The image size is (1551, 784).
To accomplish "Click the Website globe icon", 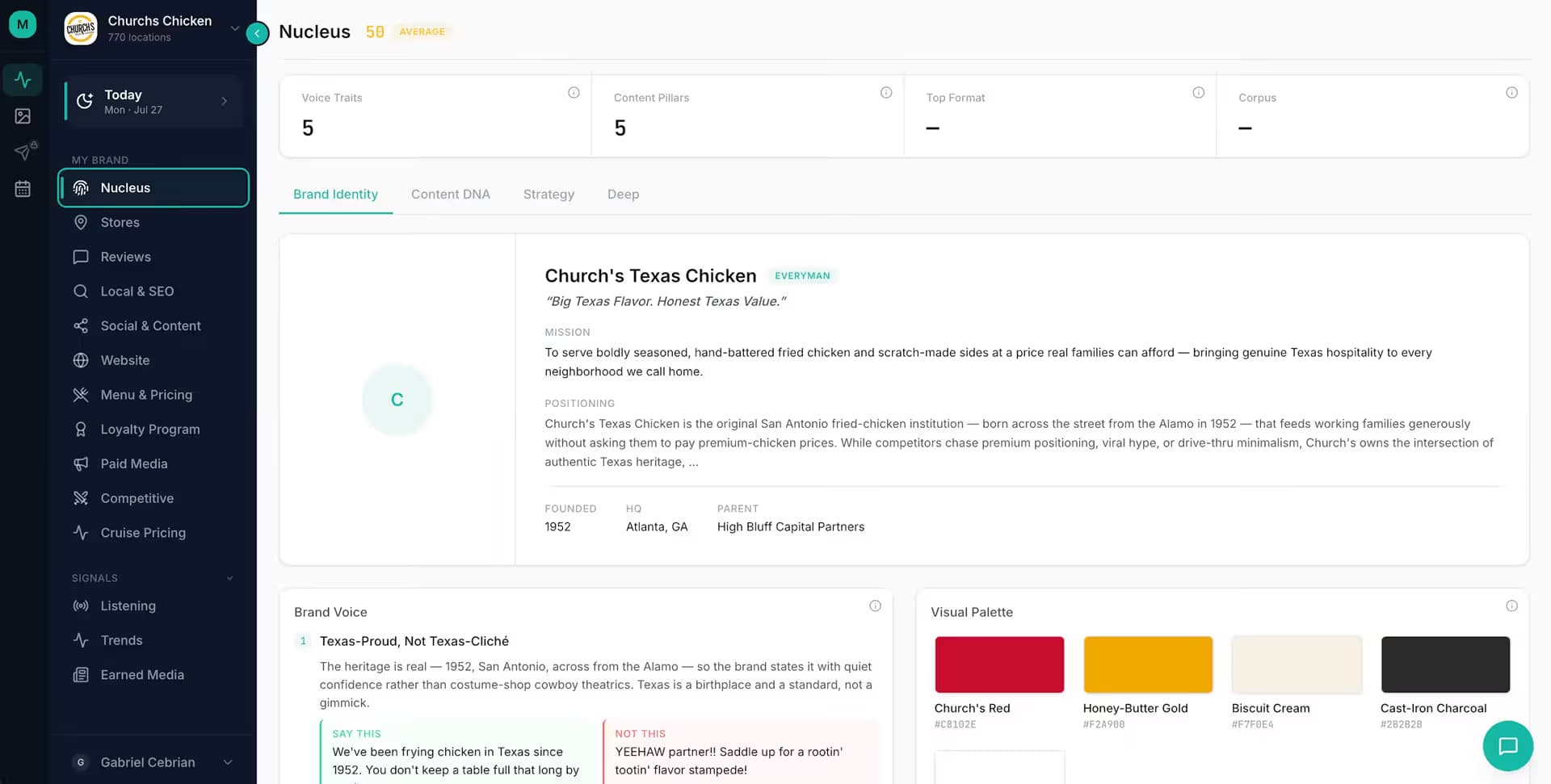I will [81, 360].
